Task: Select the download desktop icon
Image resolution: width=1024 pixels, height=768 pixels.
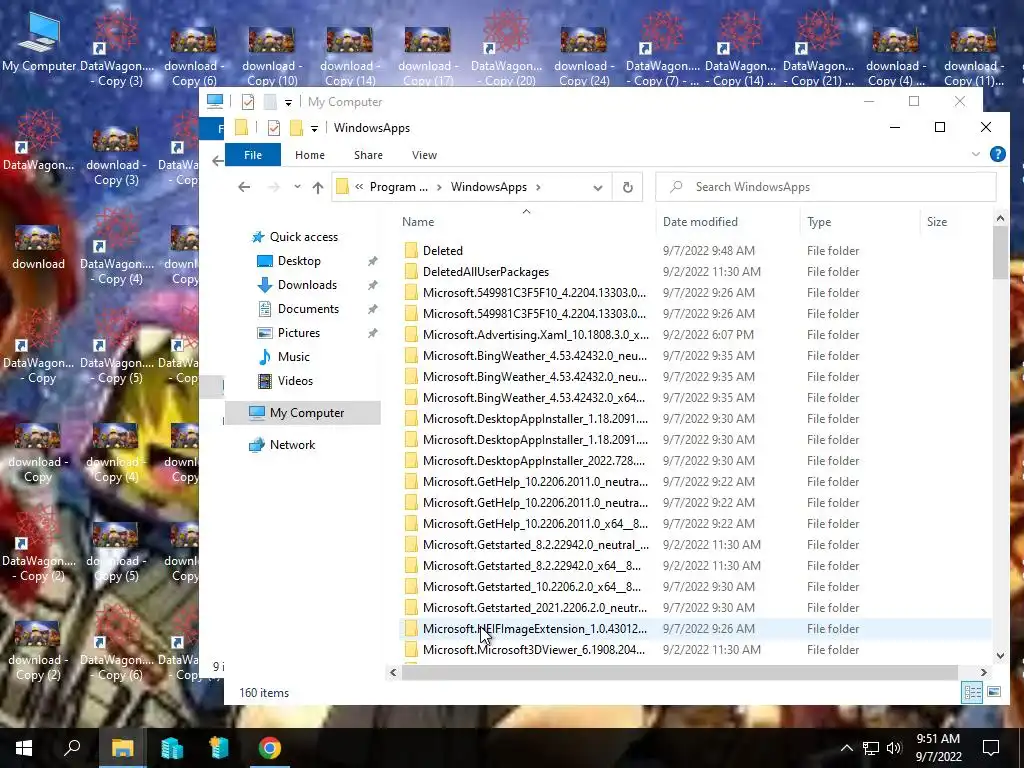Action: point(38,248)
